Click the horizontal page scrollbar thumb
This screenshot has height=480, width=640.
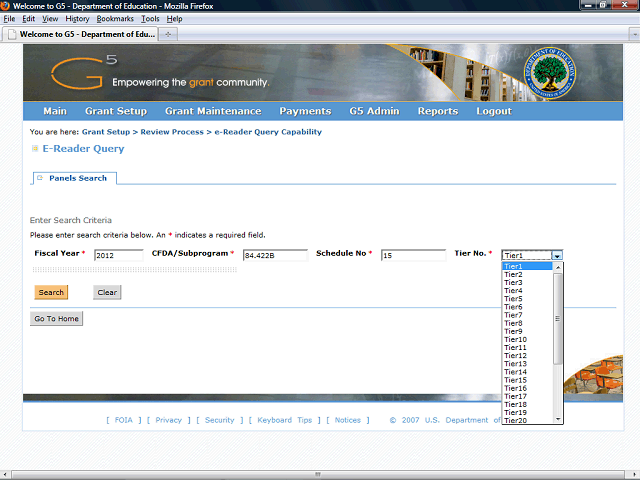318,474
